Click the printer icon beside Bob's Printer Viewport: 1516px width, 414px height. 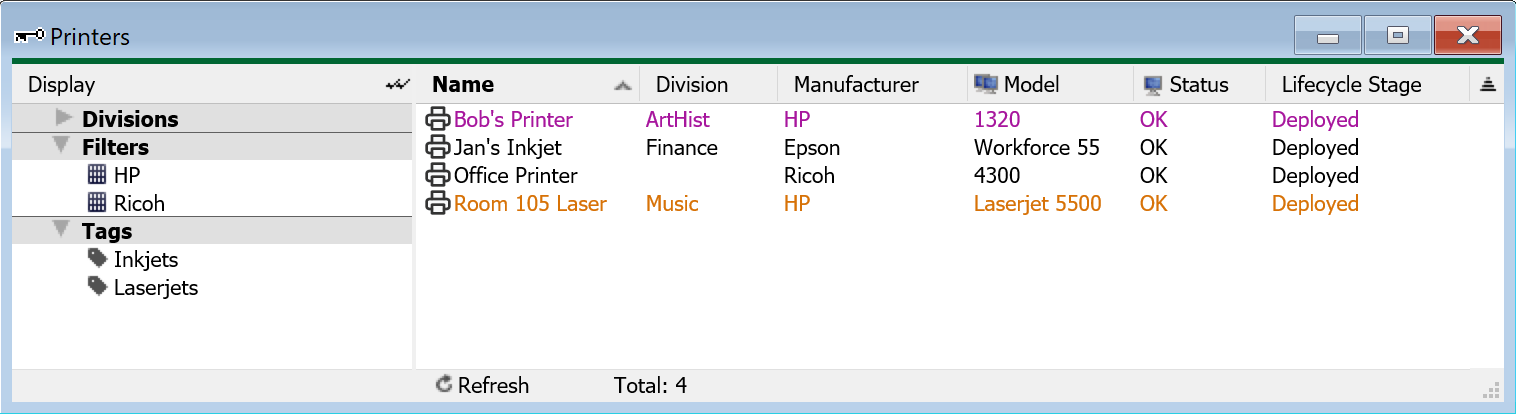pyautogui.click(x=438, y=120)
